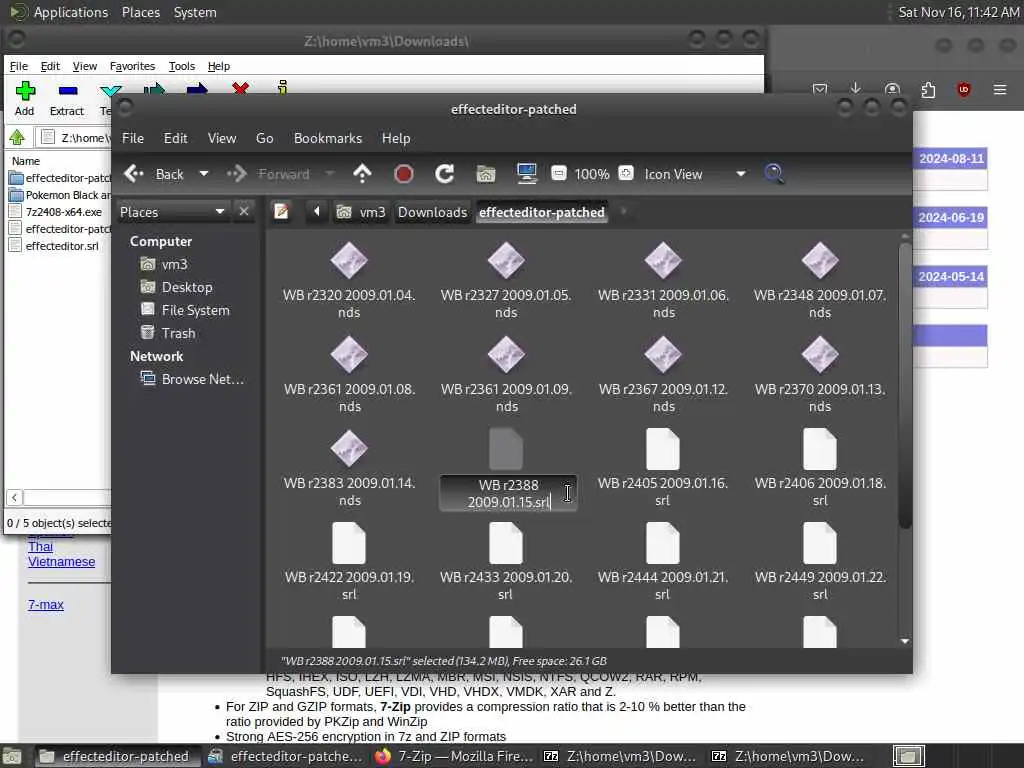
Task: Zoom in with plus icon
Action: (x=626, y=173)
